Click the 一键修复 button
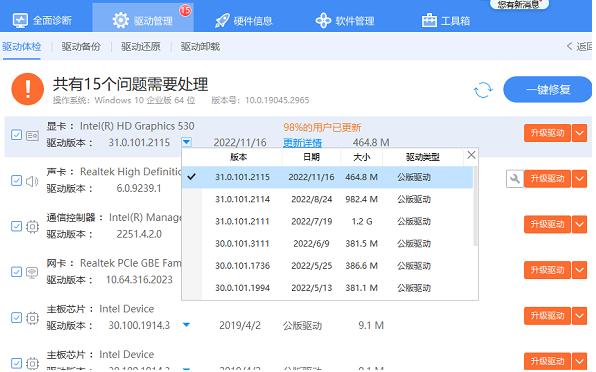Image resolution: width=596 pixels, height=372 pixels. point(547,90)
